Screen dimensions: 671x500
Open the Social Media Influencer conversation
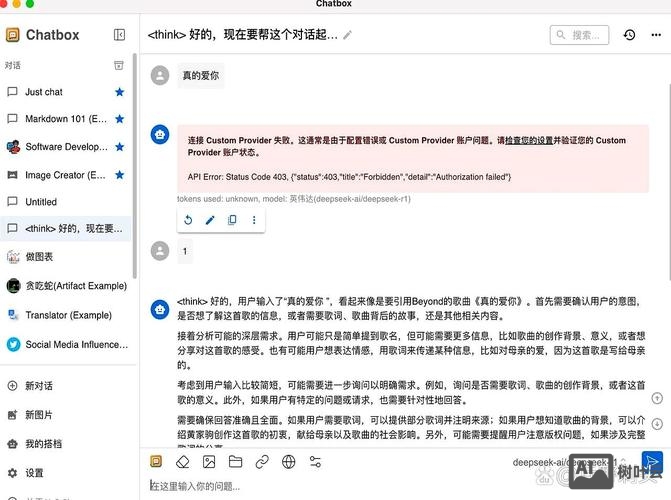point(64,344)
